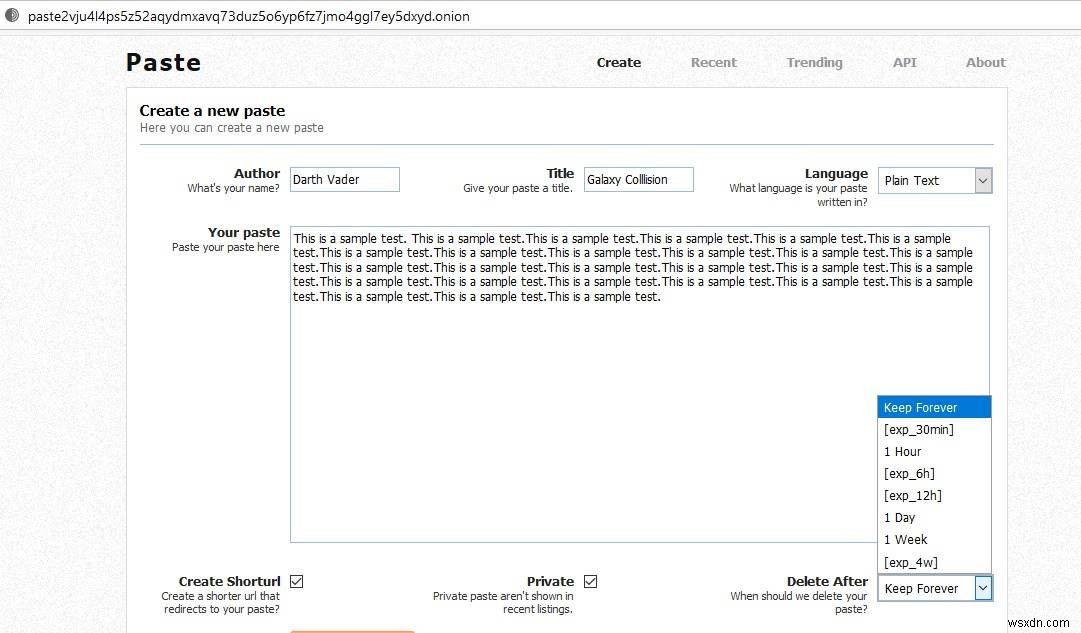Switch to the Create tab
Image resolution: width=1081 pixels, height=633 pixels.
coord(618,62)
